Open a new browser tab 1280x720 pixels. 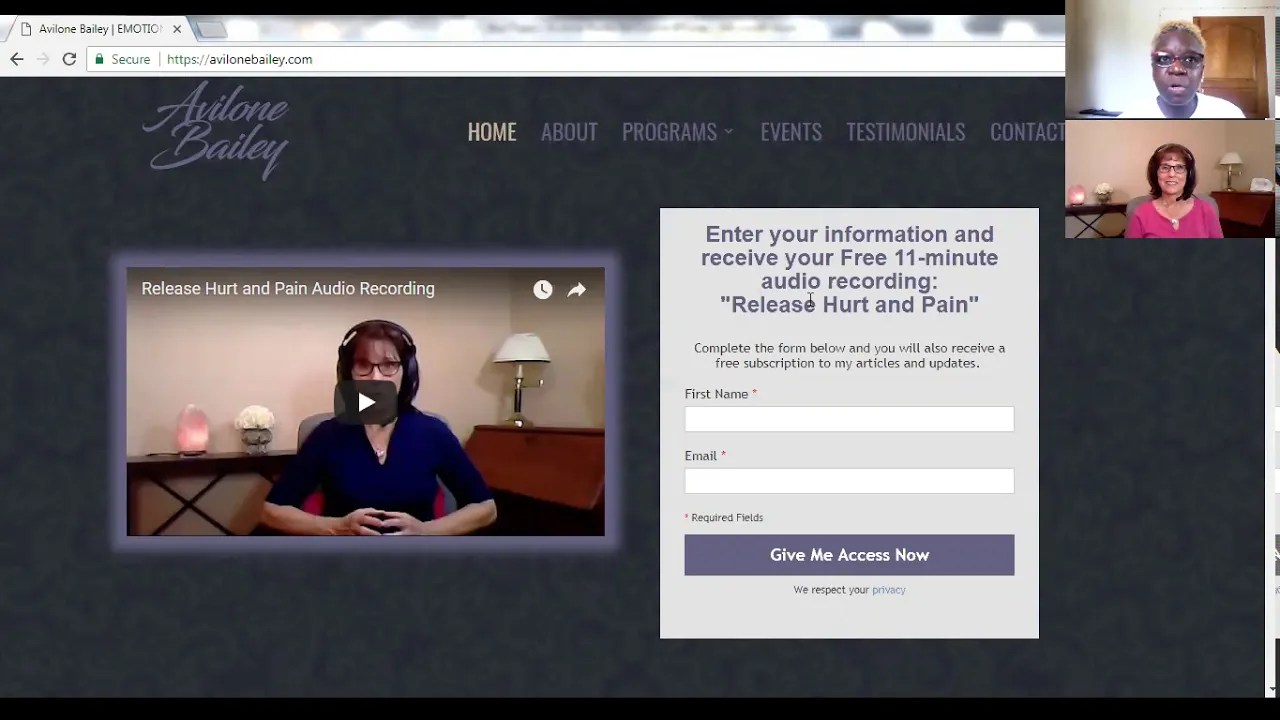coord(211,29)
